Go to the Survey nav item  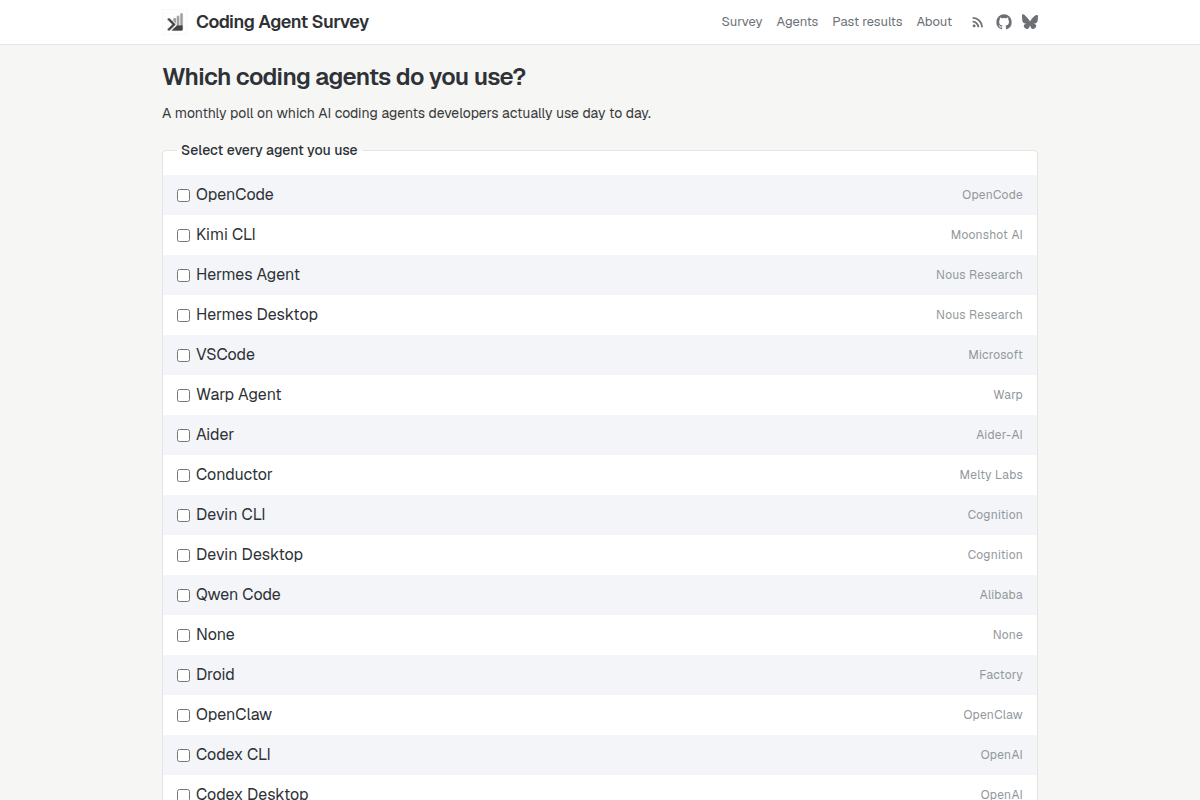742,22
